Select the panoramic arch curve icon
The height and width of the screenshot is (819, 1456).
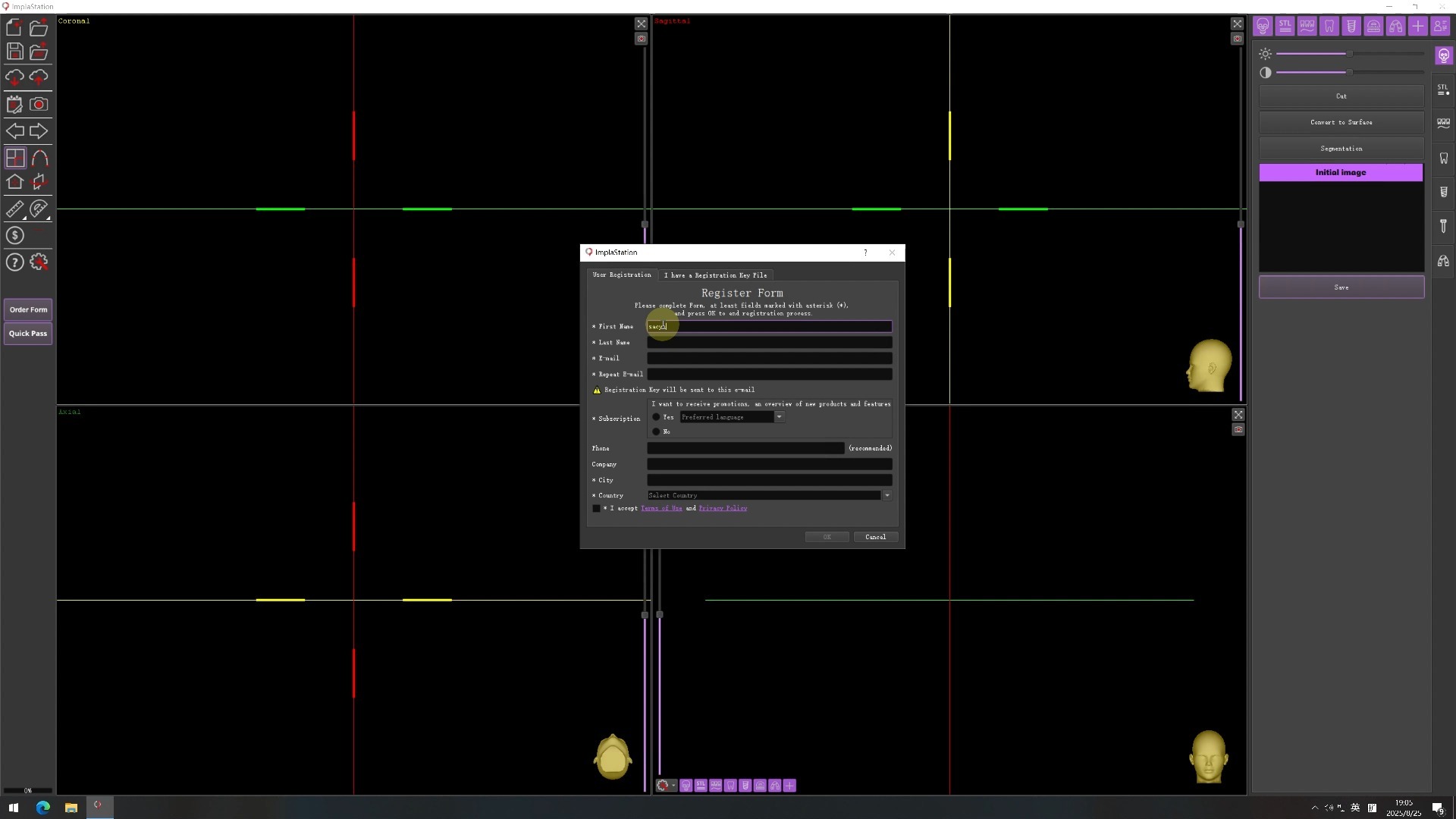(39, 158)
